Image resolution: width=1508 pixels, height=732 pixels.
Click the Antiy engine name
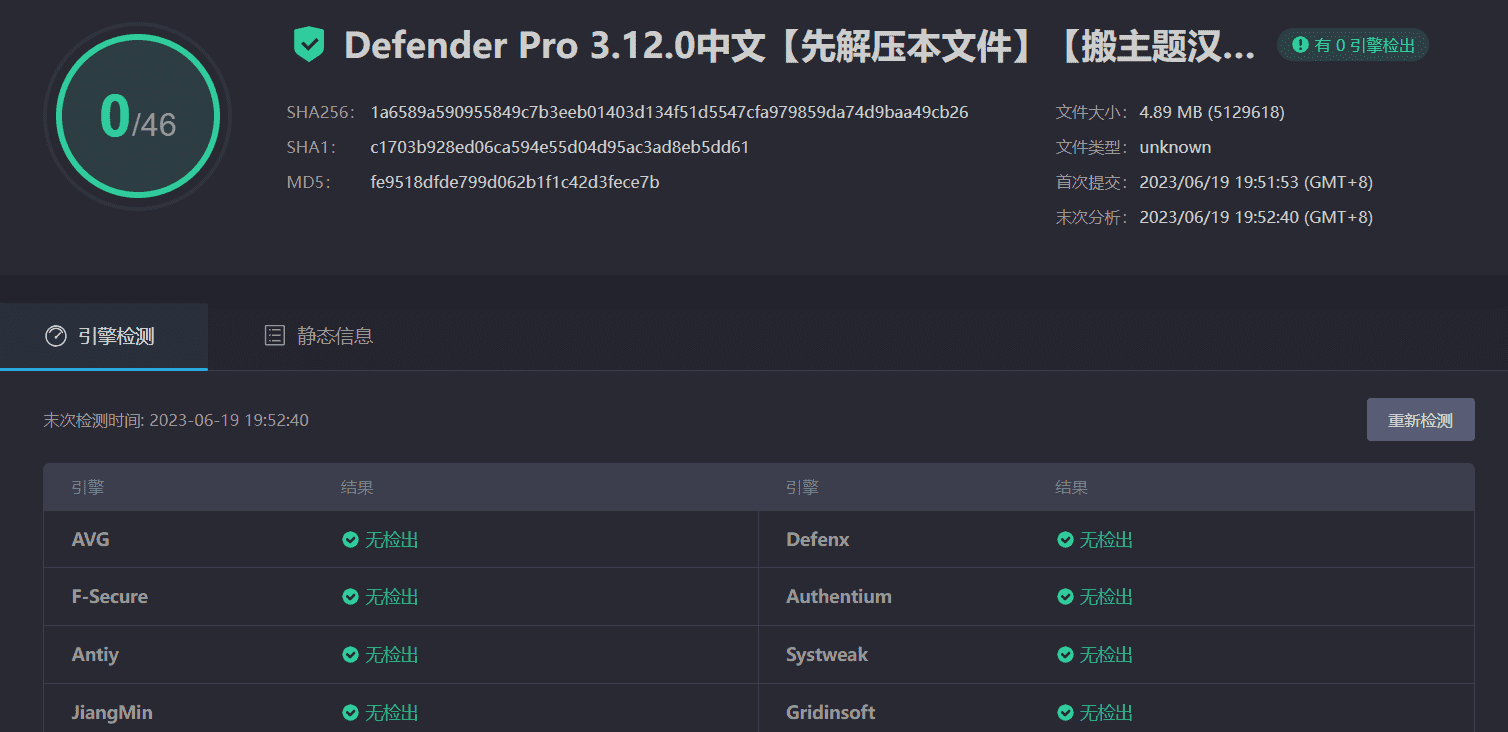tap(95, 655)
